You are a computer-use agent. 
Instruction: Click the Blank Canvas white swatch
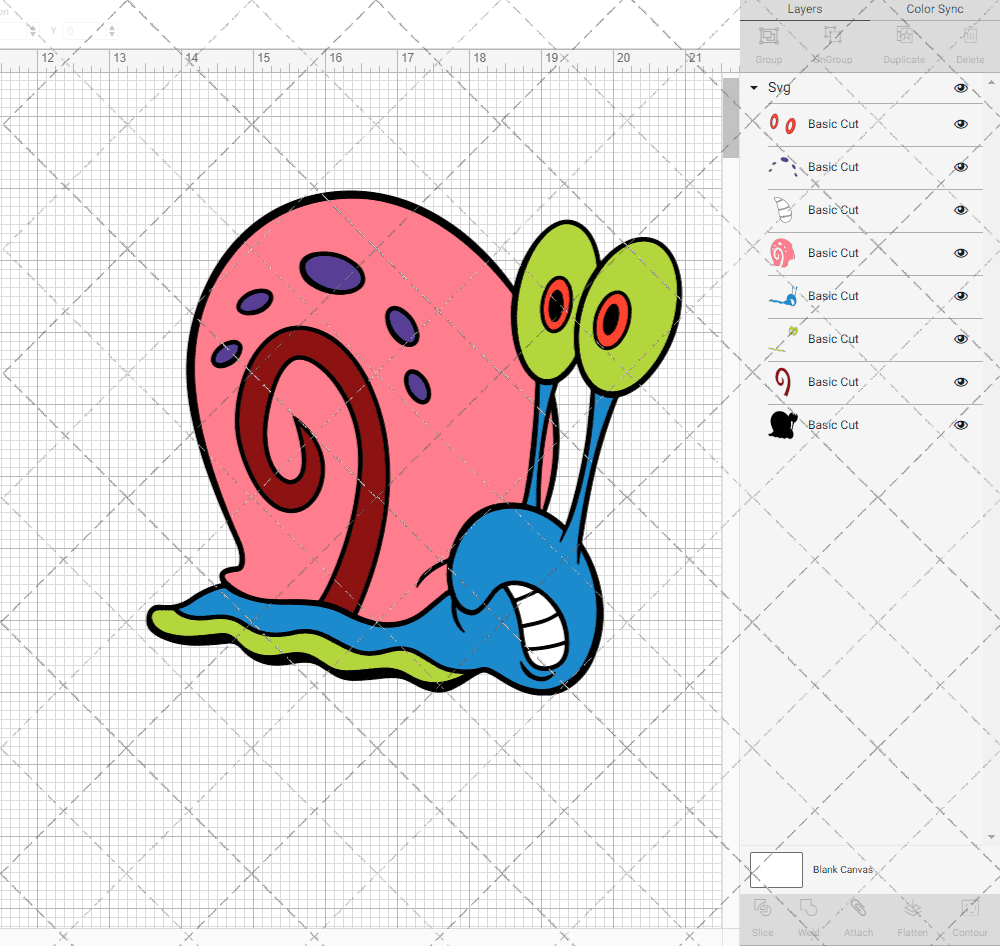tap(776, 869)
